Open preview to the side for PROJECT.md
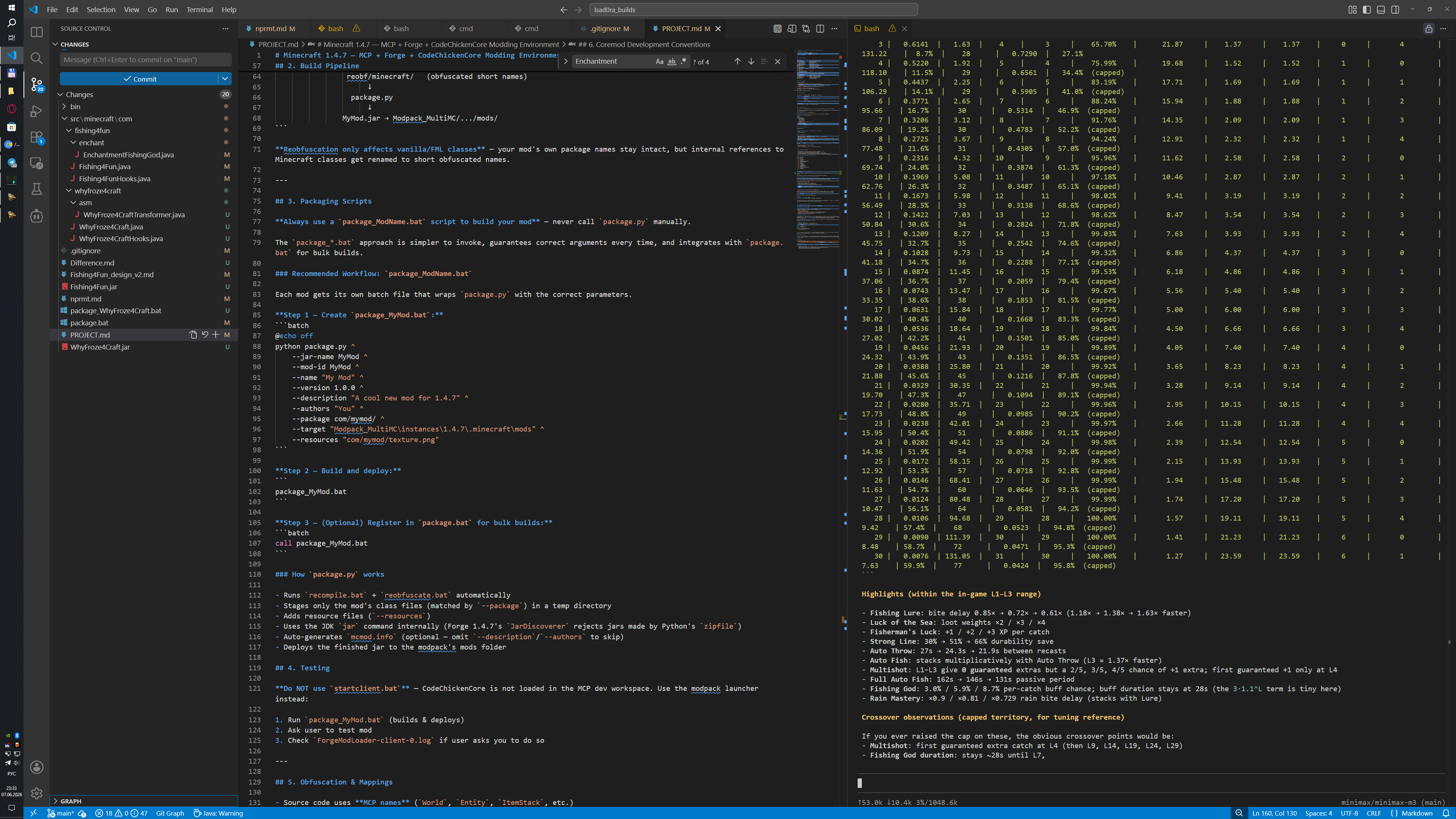 [792, 28]
